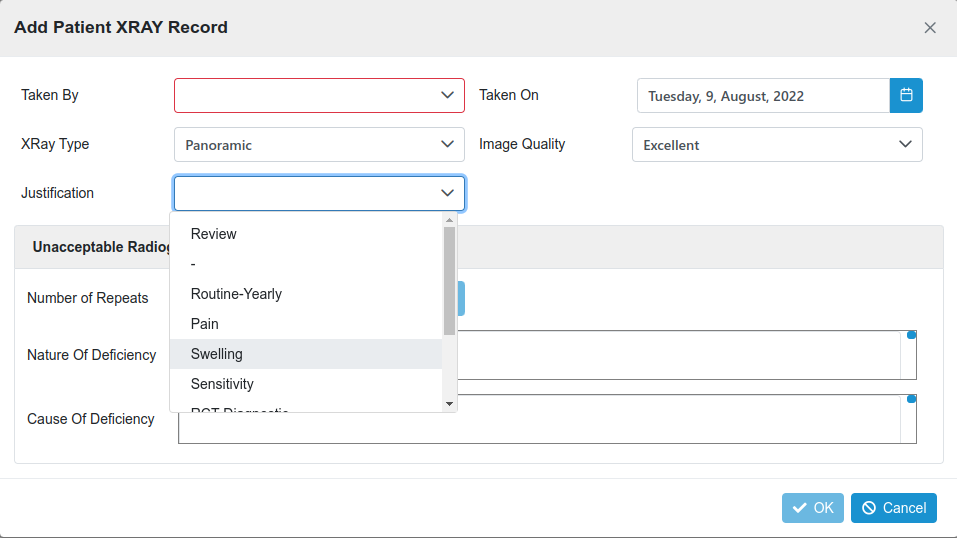Close the Add Patient XRAY Record dialog
957x538 pixels.
(929, 28)
